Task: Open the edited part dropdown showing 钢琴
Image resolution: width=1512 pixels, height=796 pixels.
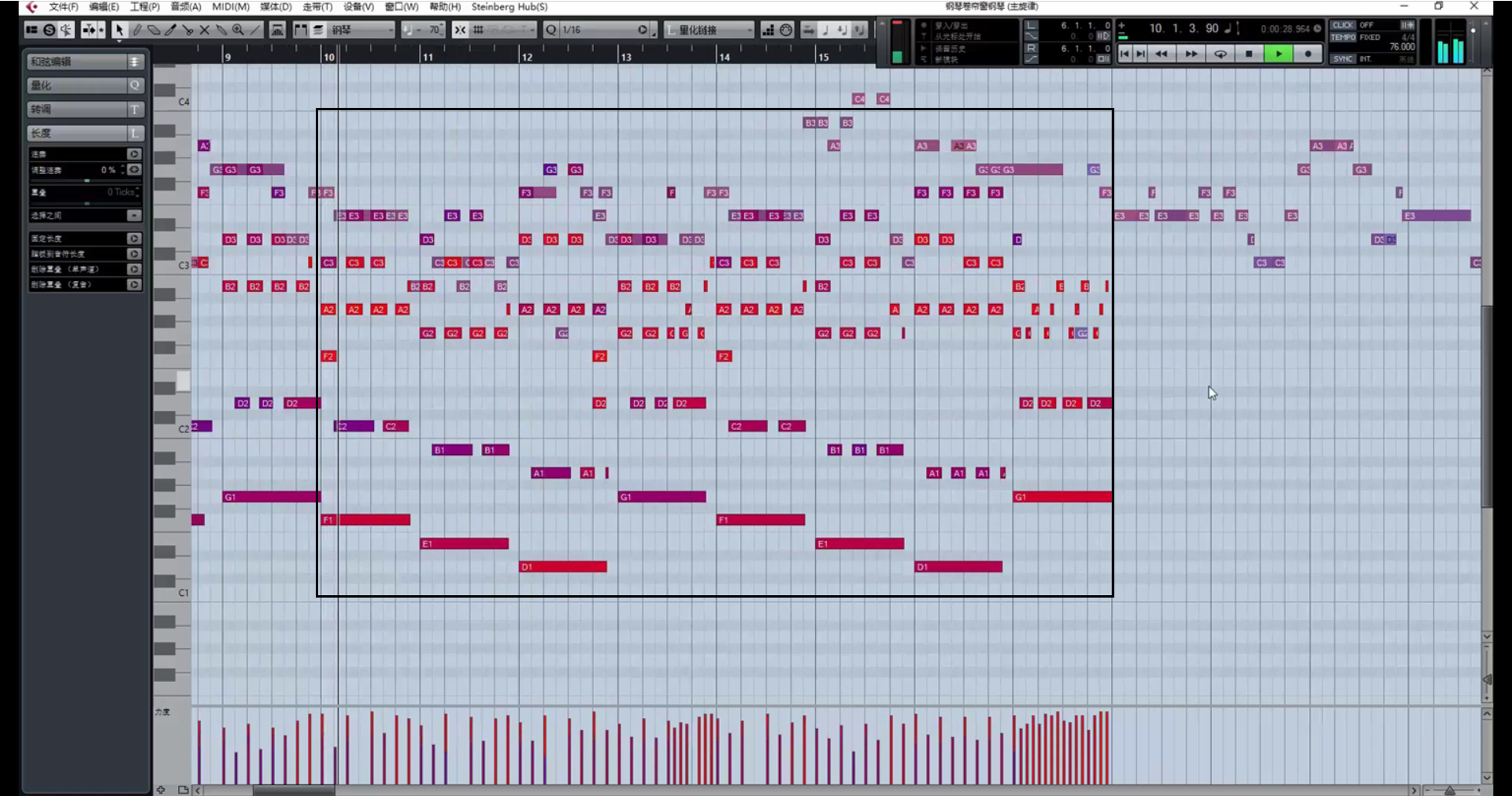Action: point(360,30)
